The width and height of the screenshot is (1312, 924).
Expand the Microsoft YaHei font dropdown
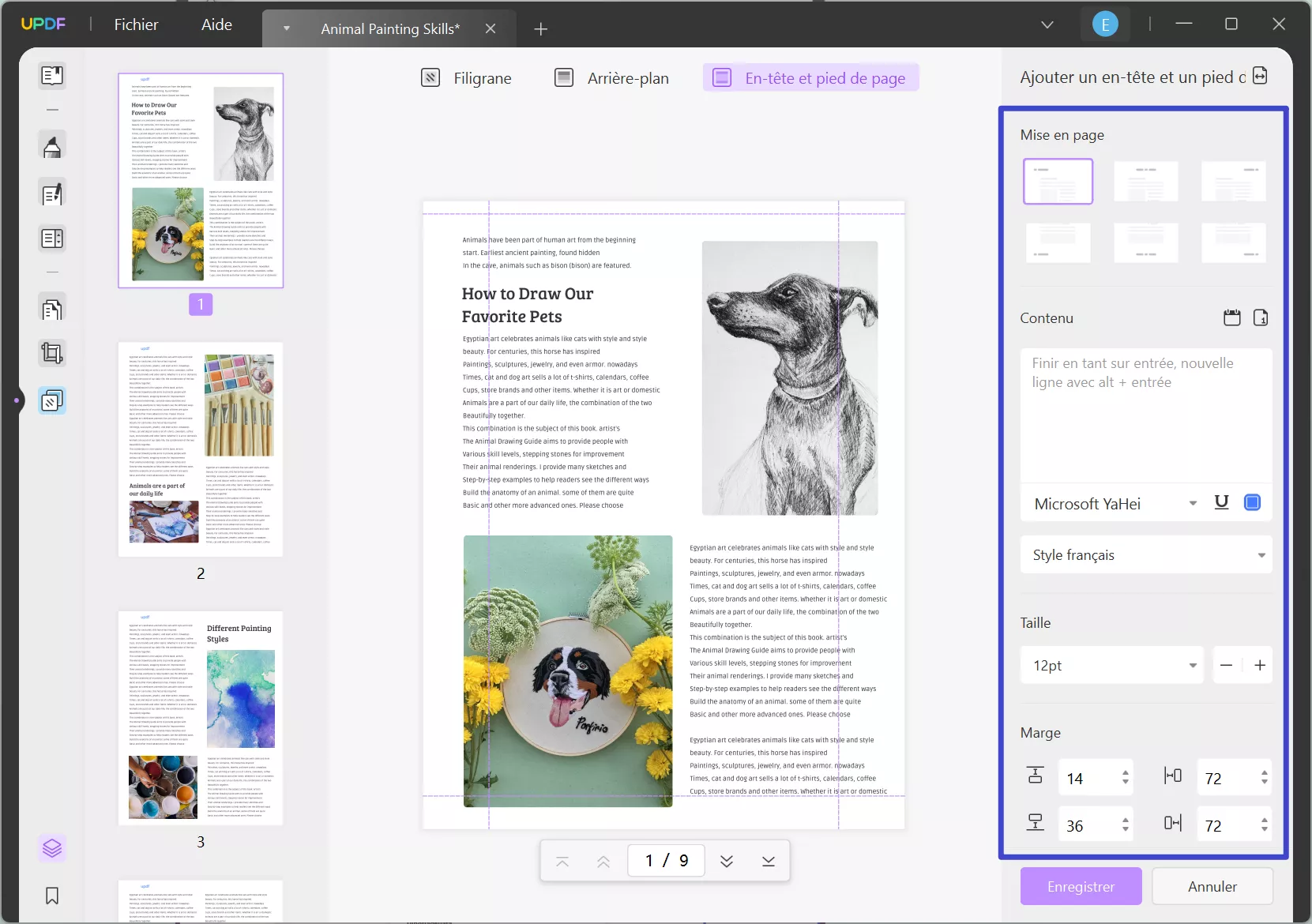point(1193,504)
